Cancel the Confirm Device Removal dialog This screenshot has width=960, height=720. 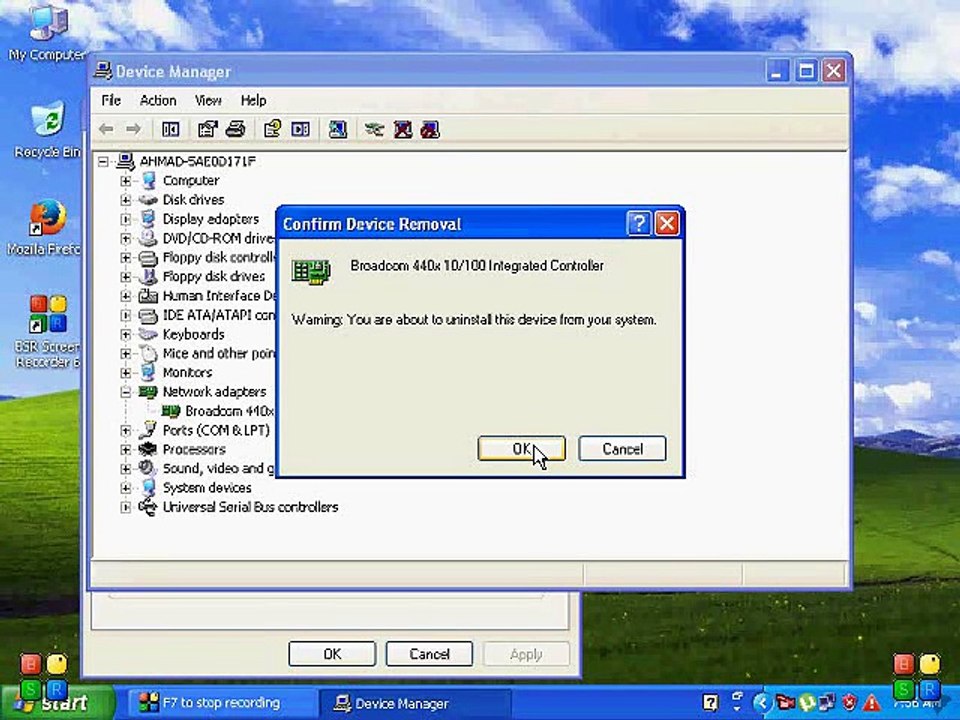coord(622,449)
